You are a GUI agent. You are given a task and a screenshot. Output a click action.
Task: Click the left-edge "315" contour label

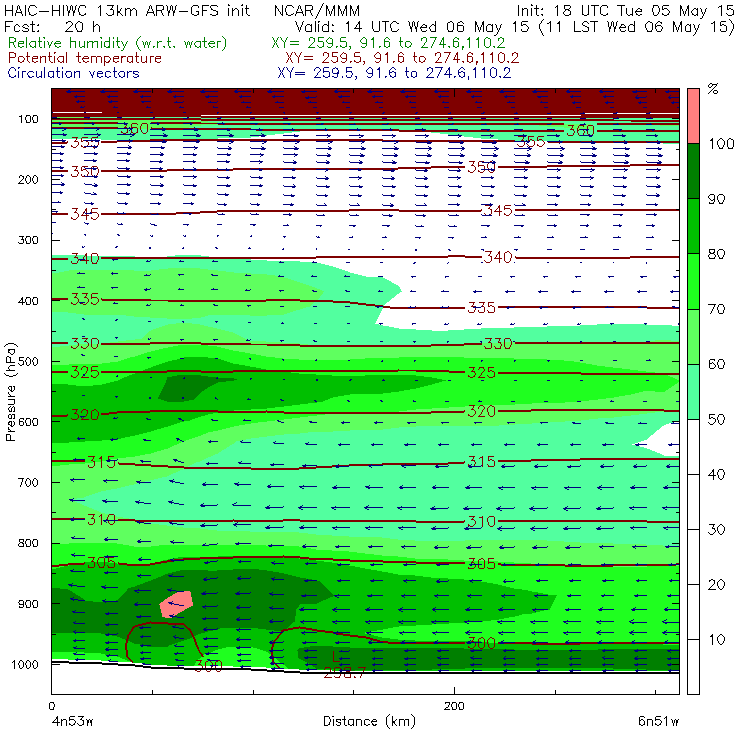coord(101,462)
